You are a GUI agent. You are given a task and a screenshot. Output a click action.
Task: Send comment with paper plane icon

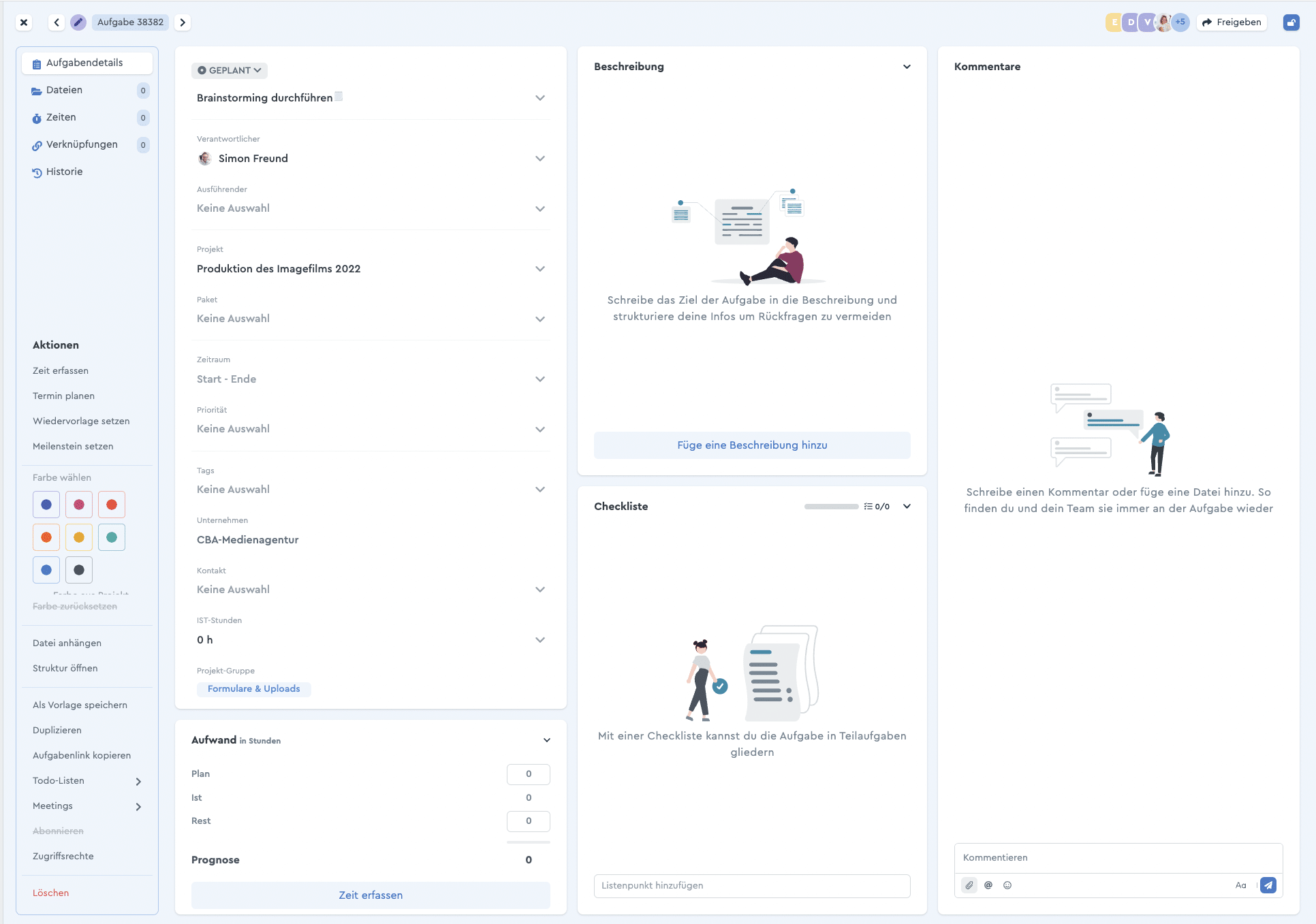point(1268,885)
